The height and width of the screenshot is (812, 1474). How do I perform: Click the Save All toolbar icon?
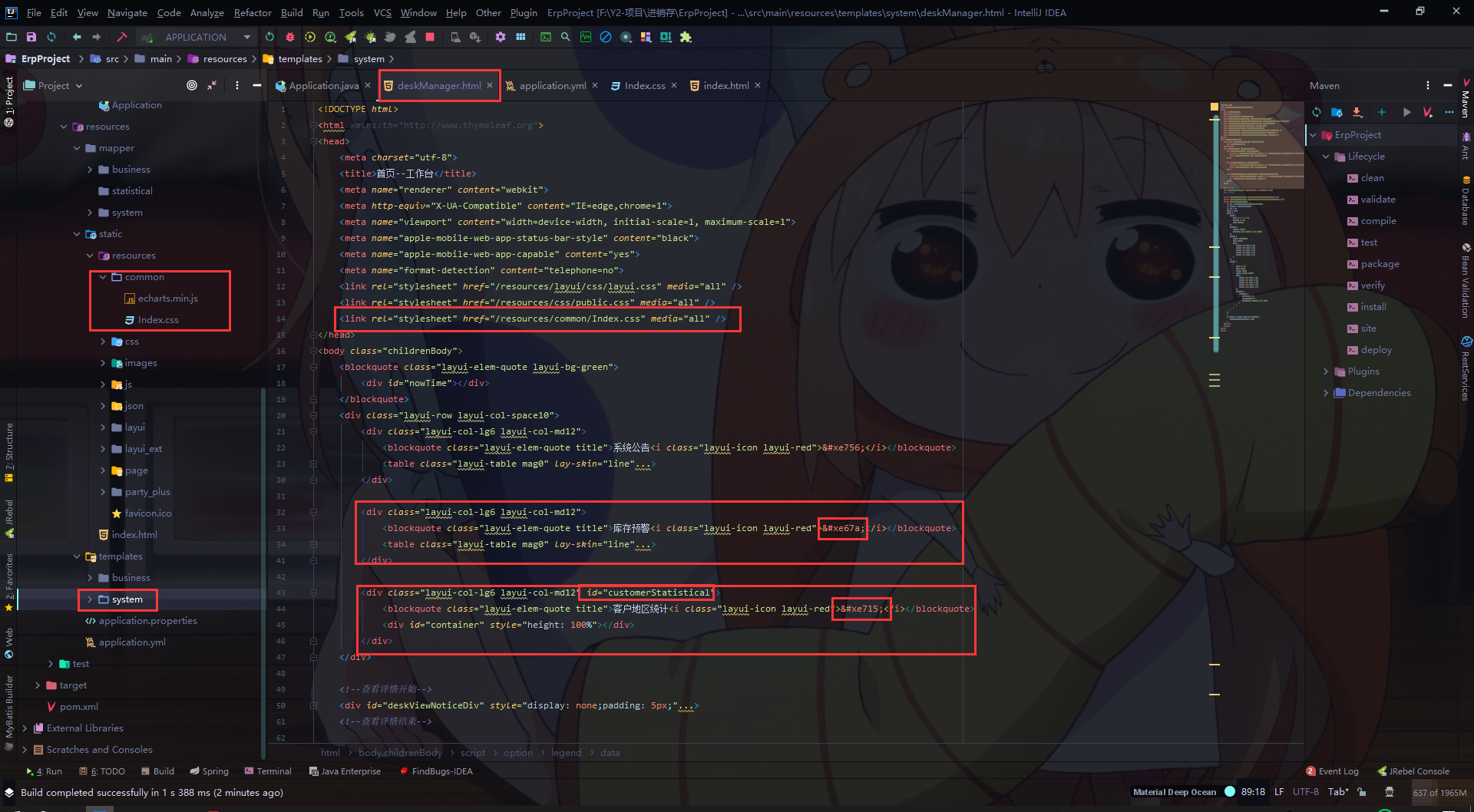[31, 37]
